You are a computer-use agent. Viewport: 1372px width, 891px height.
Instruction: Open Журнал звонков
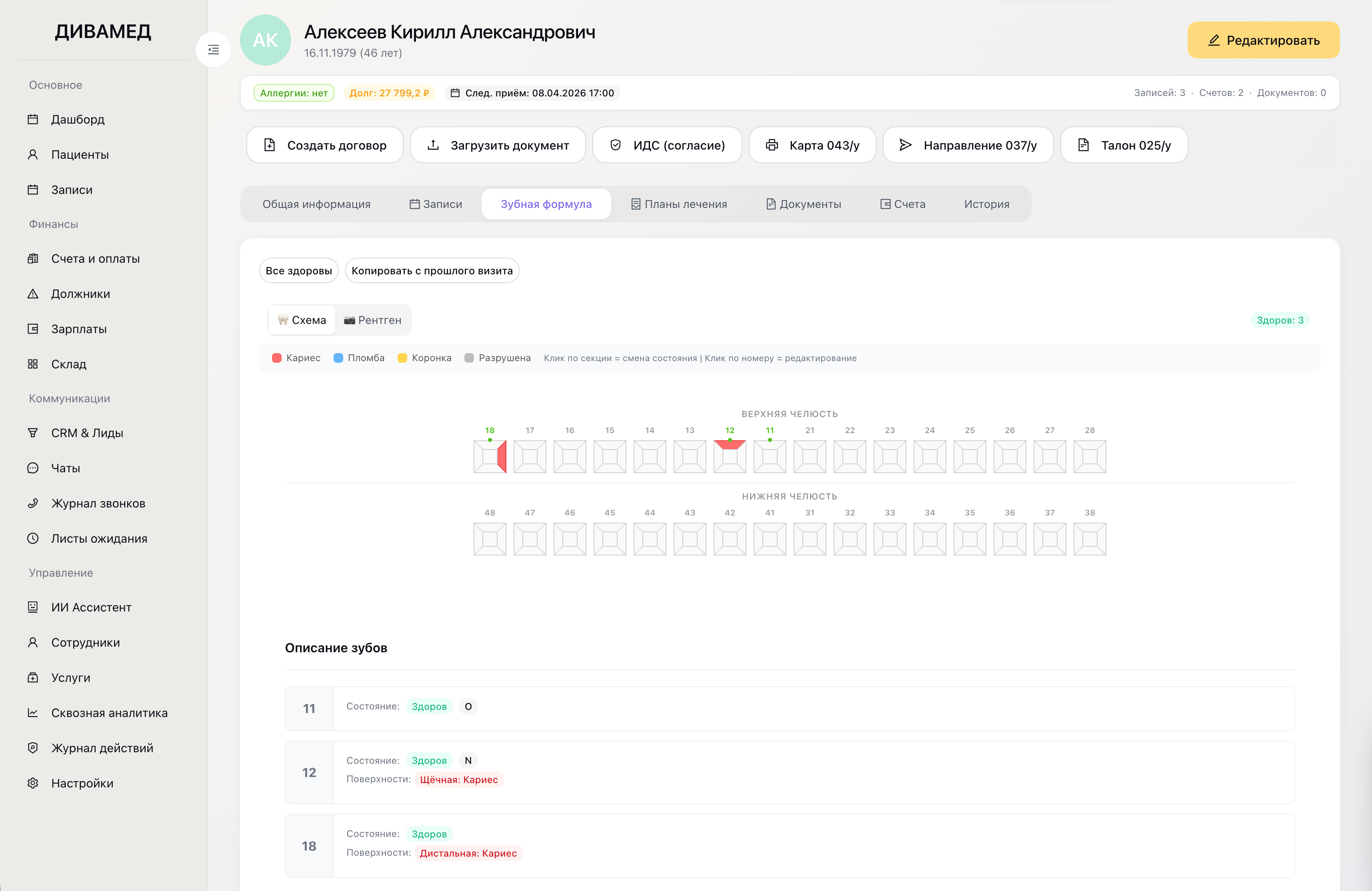click(x=98, y=503)
